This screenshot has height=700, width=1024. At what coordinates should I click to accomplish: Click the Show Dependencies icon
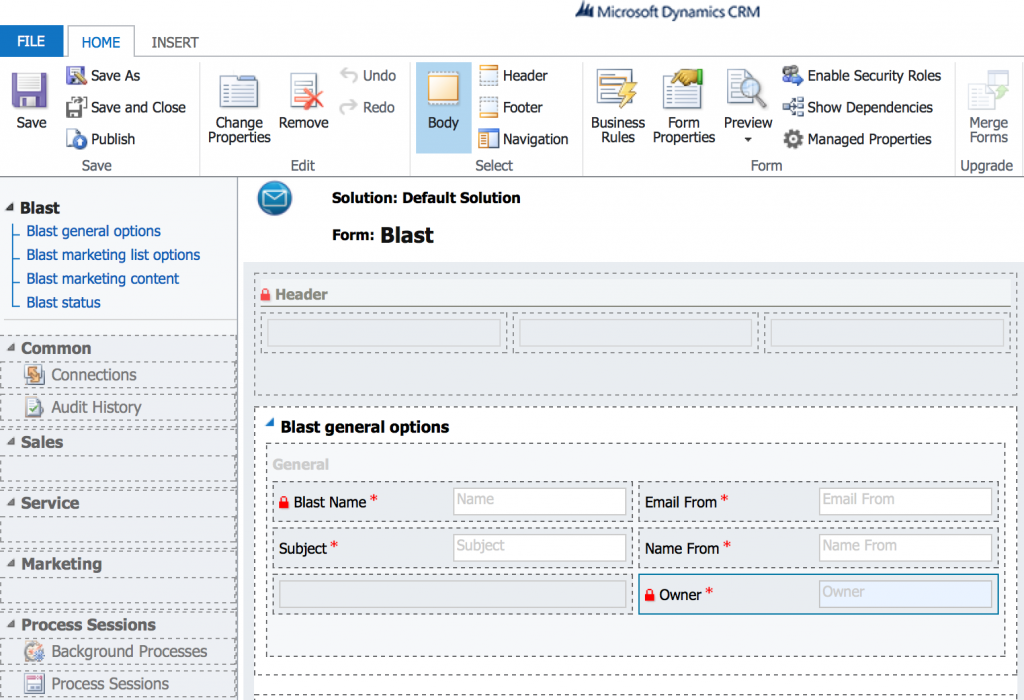click(793, 106)
